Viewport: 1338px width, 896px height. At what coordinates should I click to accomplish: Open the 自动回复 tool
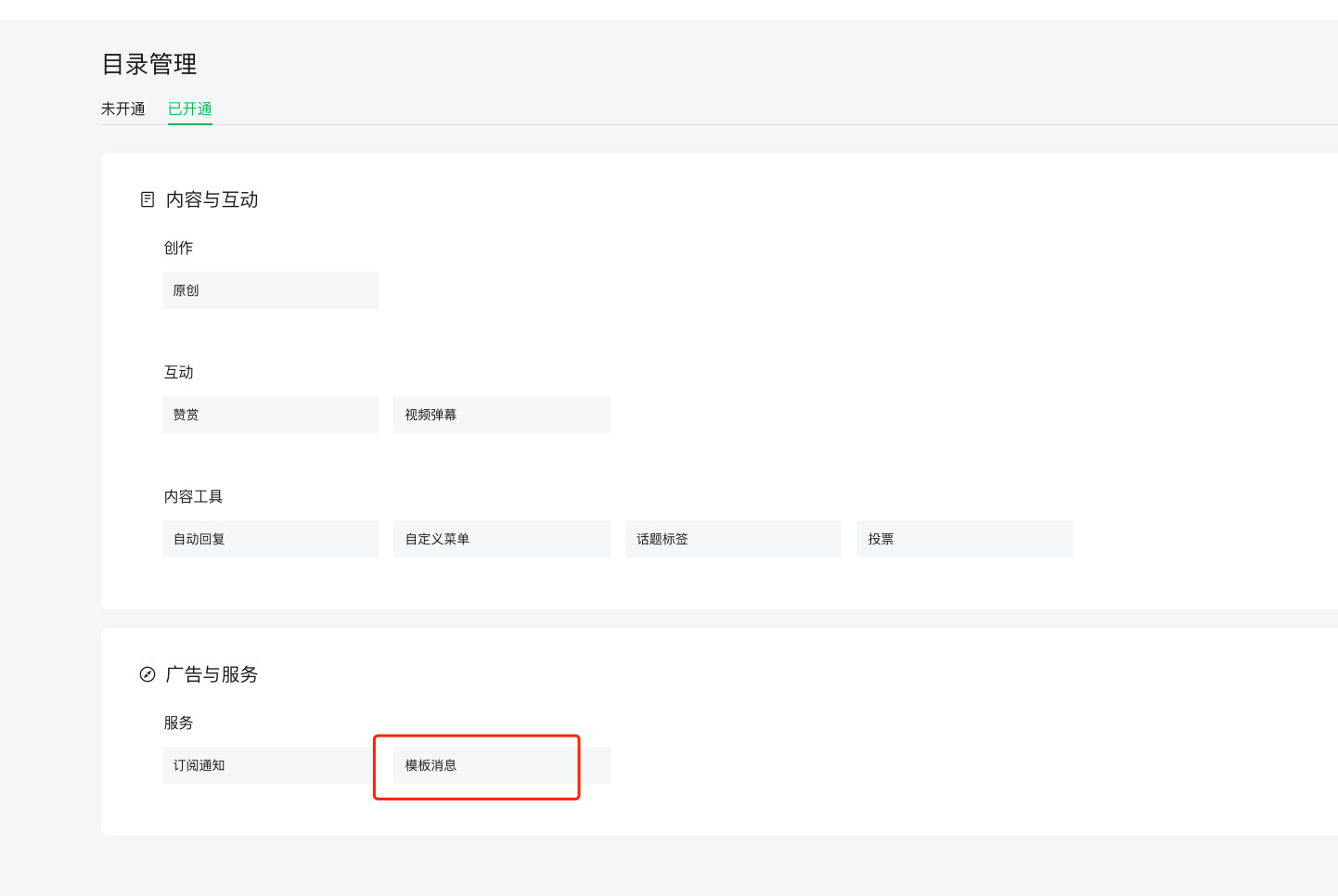270,539
